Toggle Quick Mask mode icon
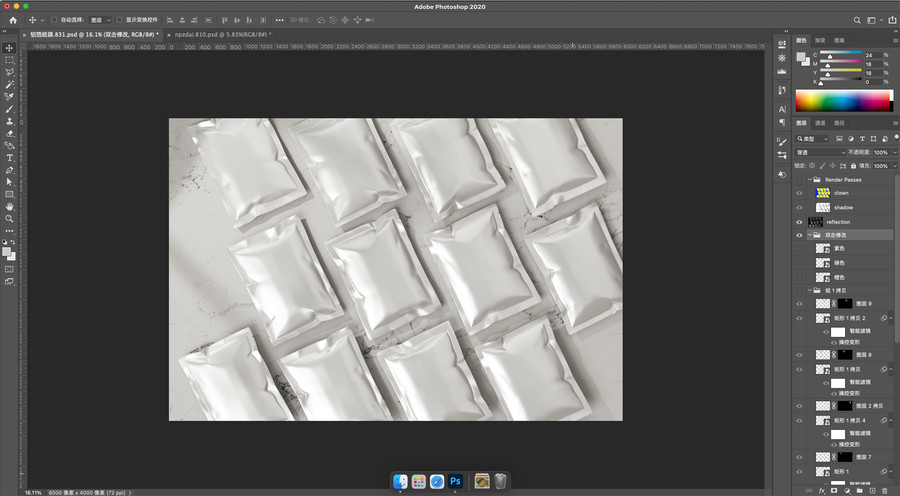This screenshot has height=496, width=900. 9,269
